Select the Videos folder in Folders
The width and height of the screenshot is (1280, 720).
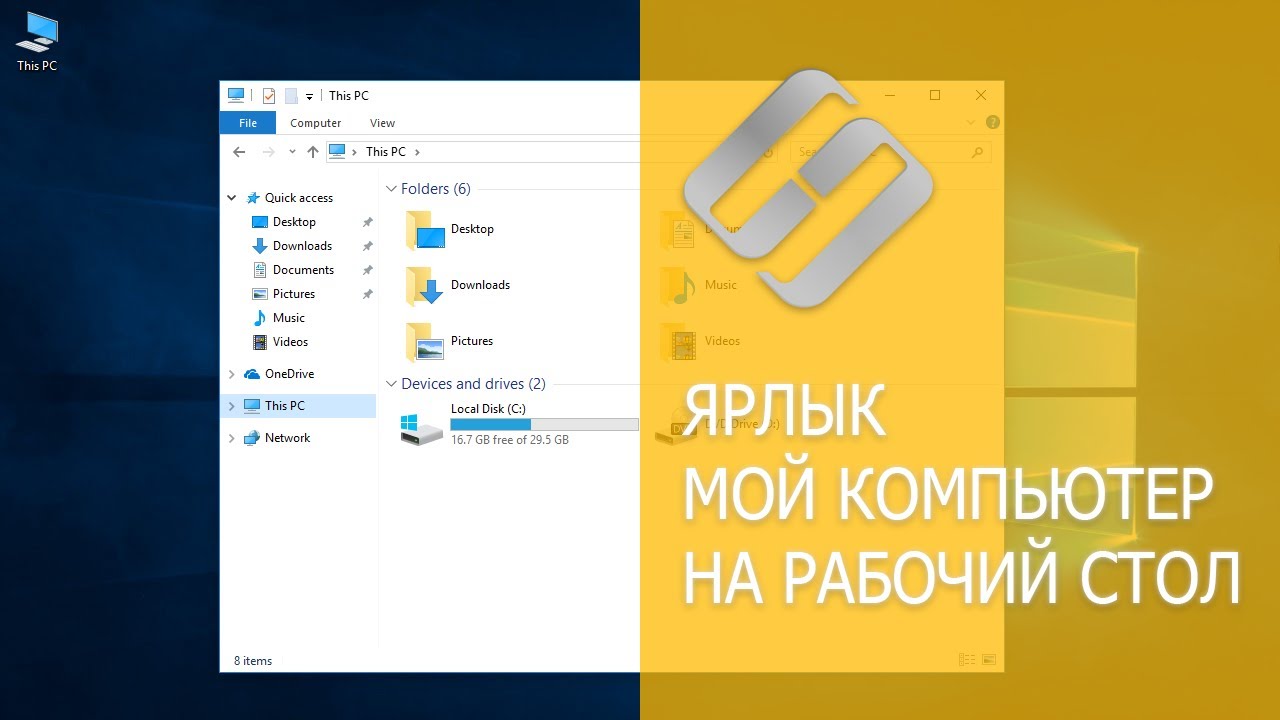point(701,342)
